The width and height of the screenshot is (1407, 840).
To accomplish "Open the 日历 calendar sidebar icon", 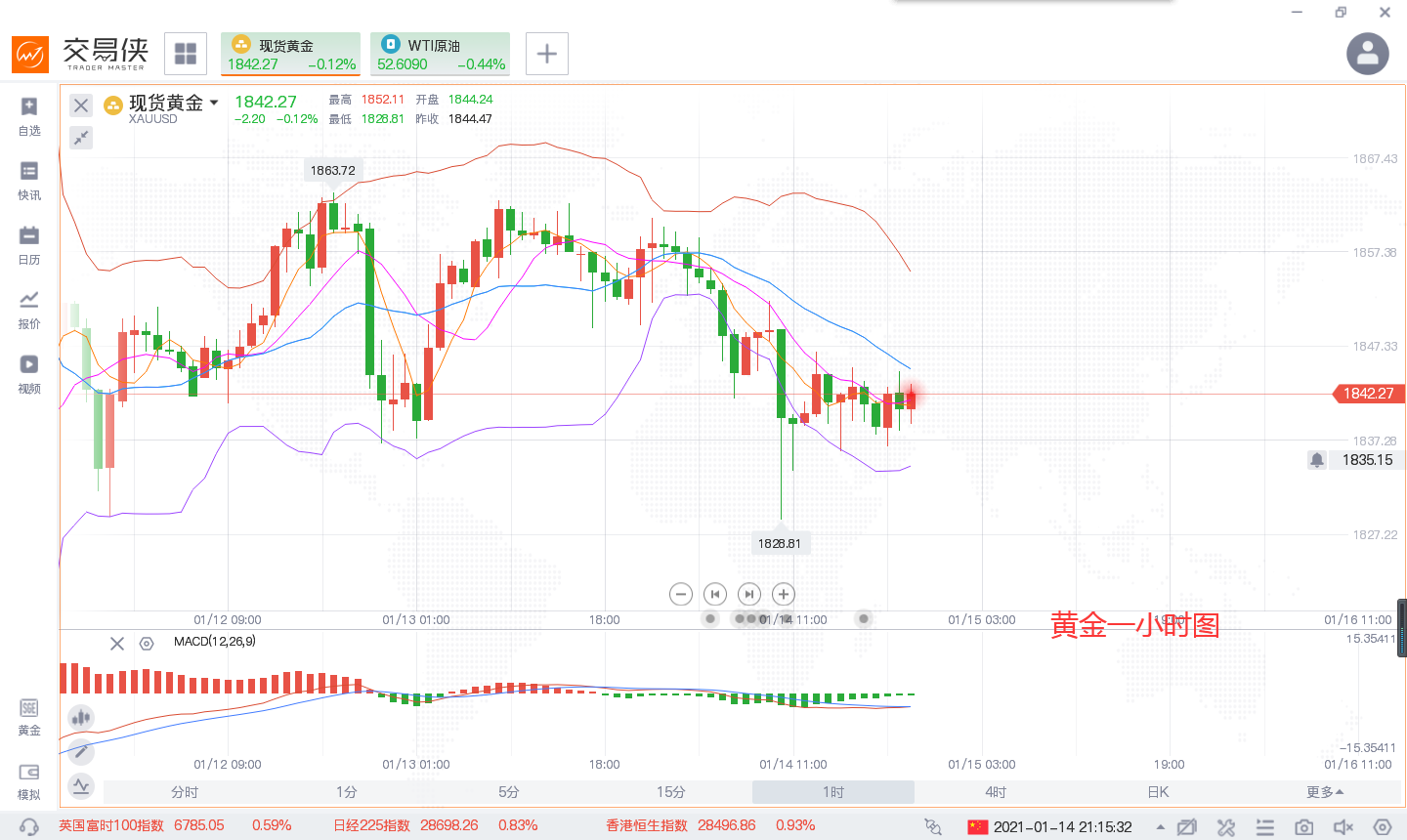I will click(29, 244).
